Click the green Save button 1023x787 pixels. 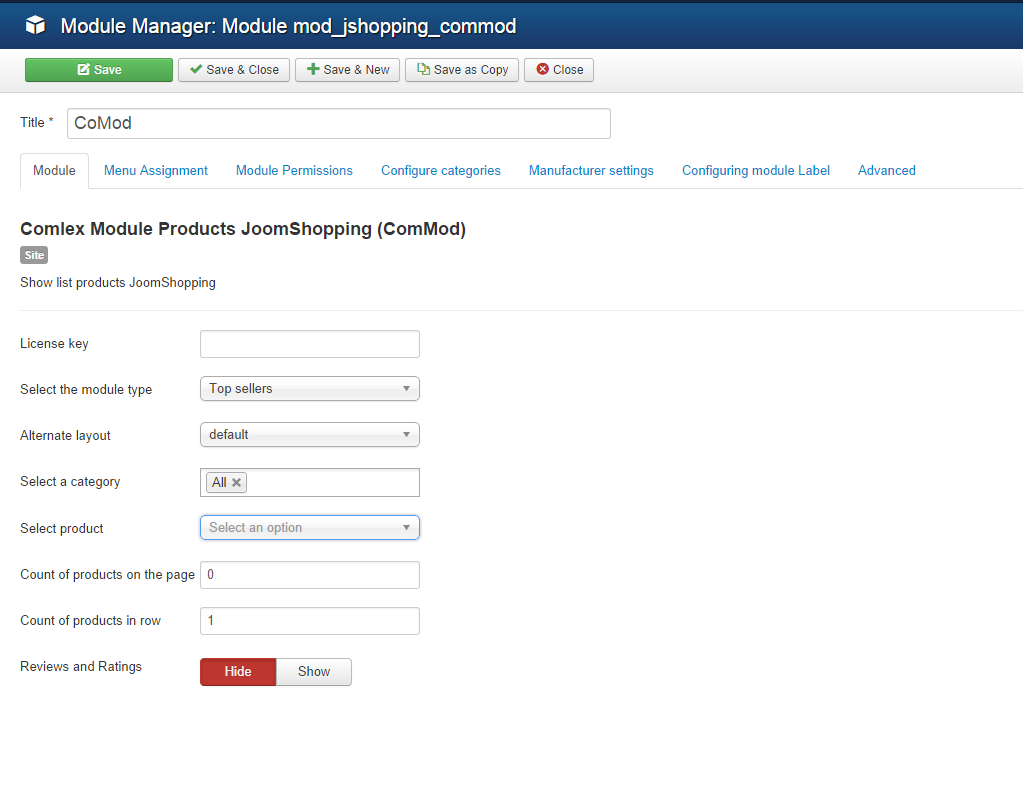(99, 70)
